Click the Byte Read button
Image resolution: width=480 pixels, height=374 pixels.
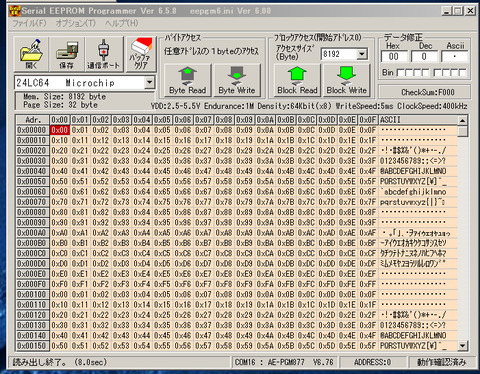[187, 80]
